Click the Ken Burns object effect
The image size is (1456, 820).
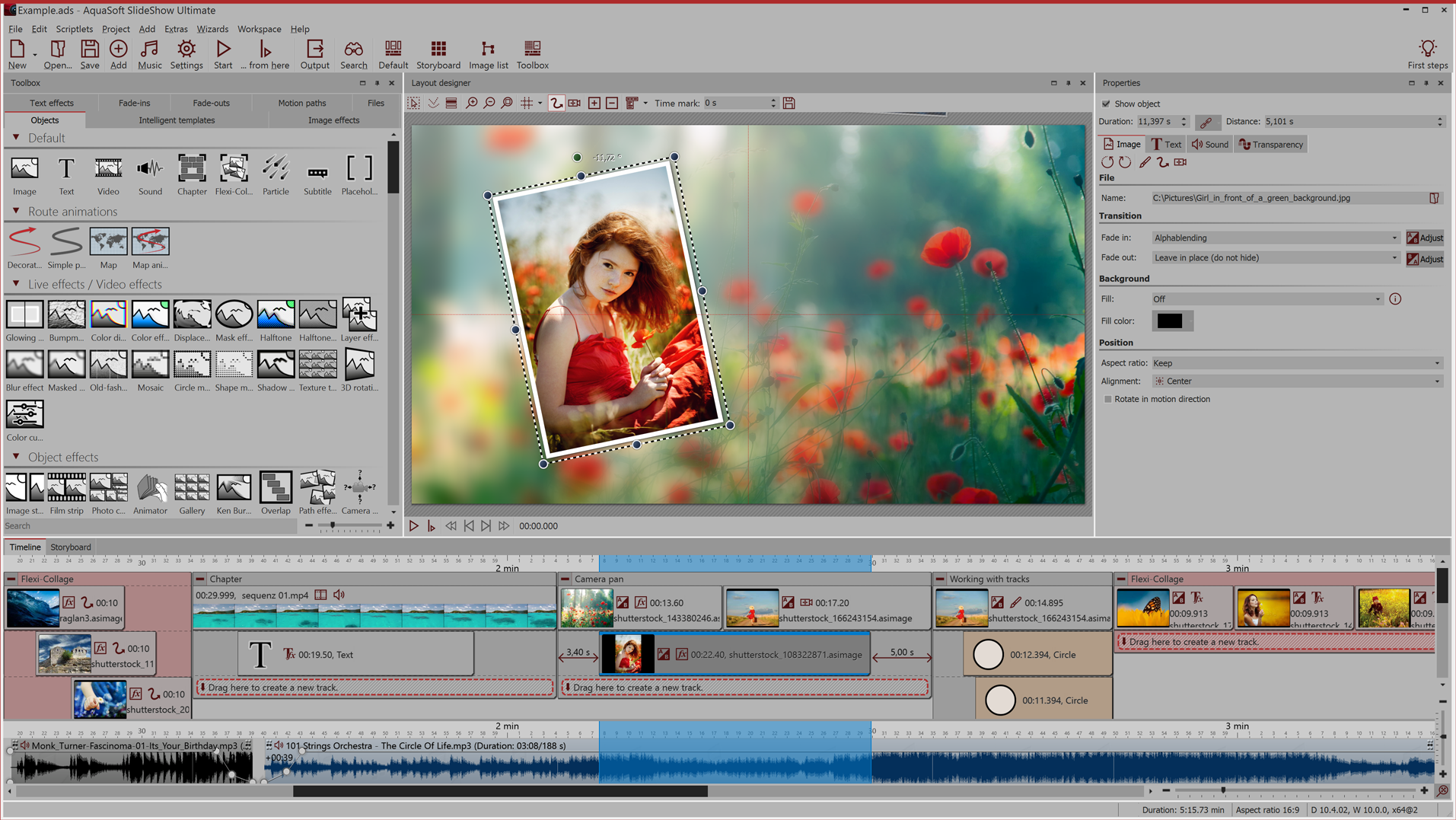click(x=234, y=493)
